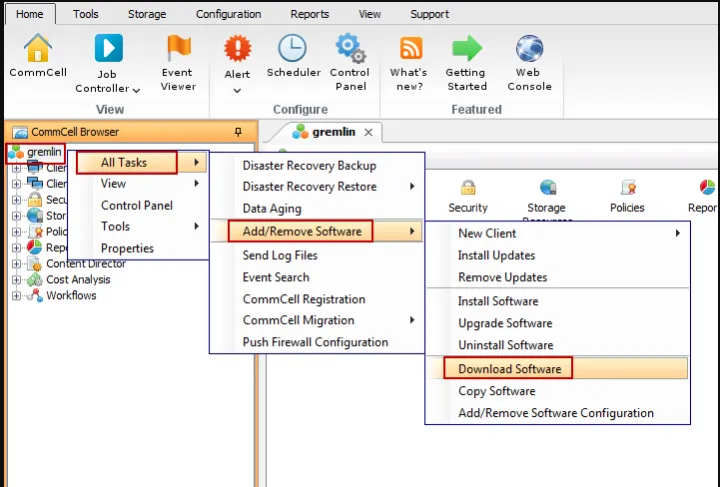Open CommCell Migration submenu

[317, 320]
